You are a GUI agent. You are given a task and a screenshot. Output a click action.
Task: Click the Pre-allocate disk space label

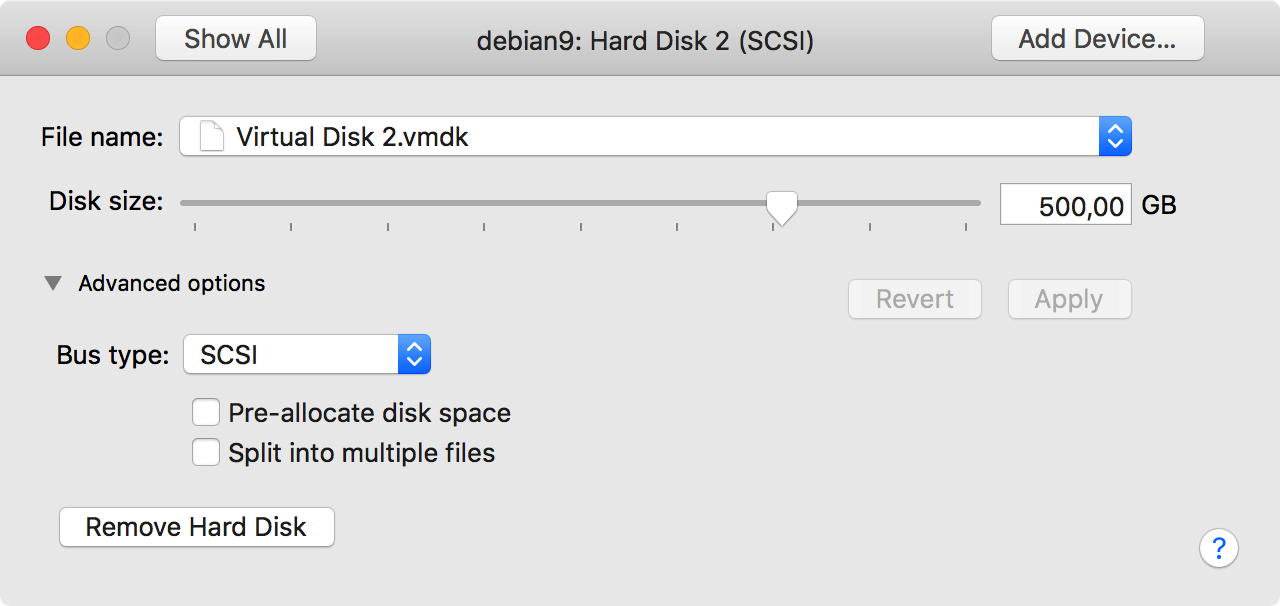pyautogui.click(x=369, y=413)
